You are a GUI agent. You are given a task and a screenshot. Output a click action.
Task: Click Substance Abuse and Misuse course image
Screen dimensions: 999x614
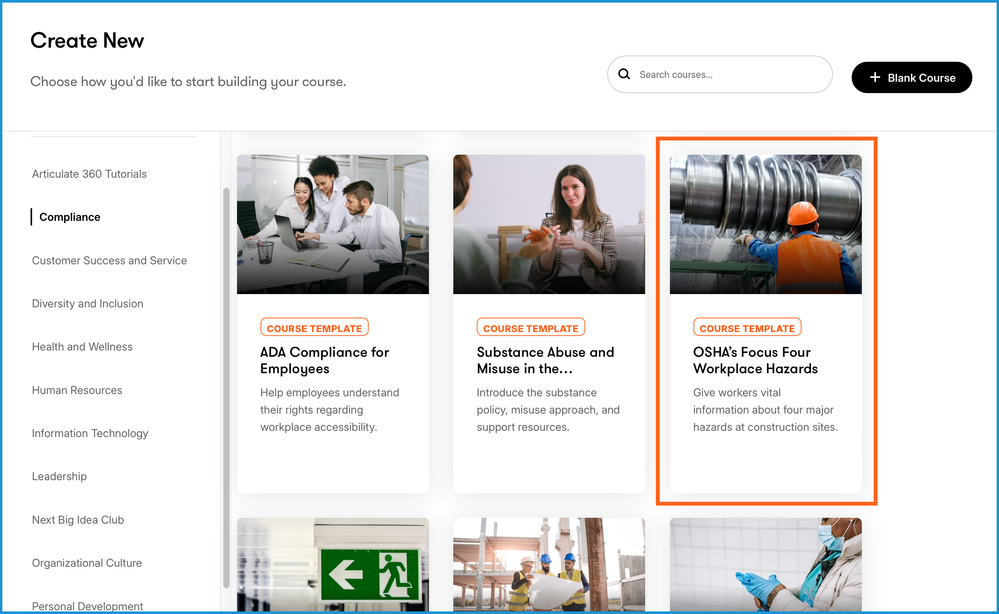548,224
